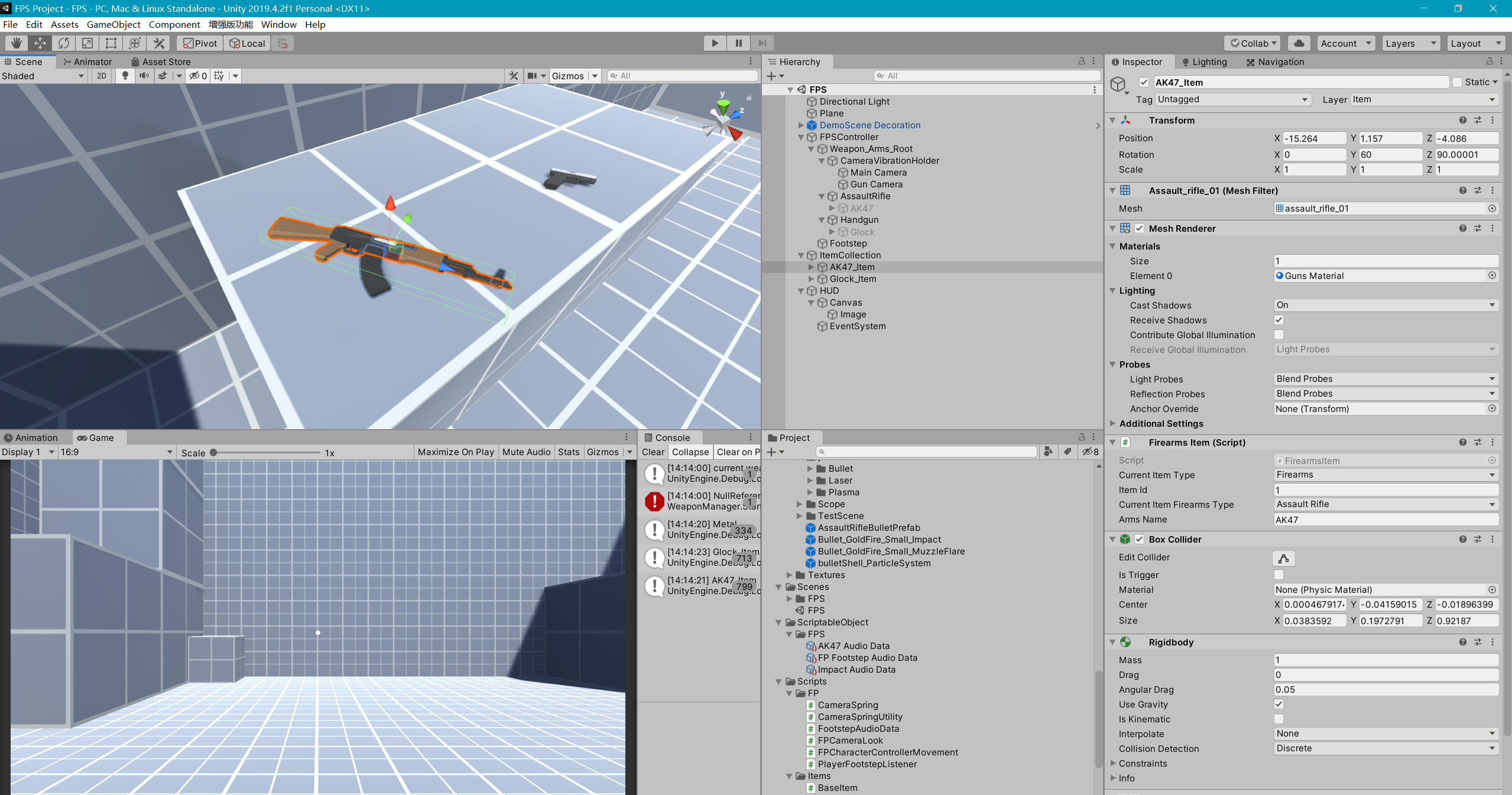Viewport: 1512px width, 795px height.
Task: Open Transform component help icon
Action: pyautogui.click(x=1463, y=120)
